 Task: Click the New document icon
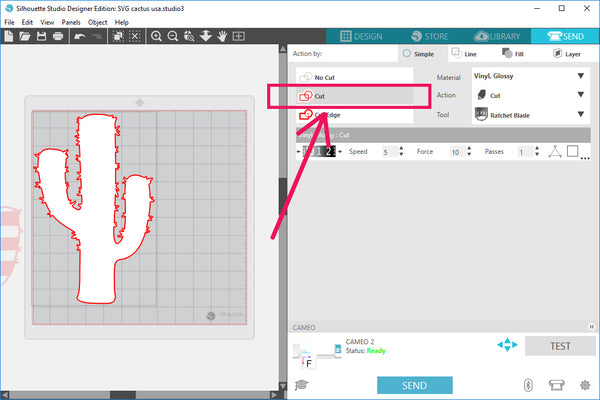[x=8, y=36]
